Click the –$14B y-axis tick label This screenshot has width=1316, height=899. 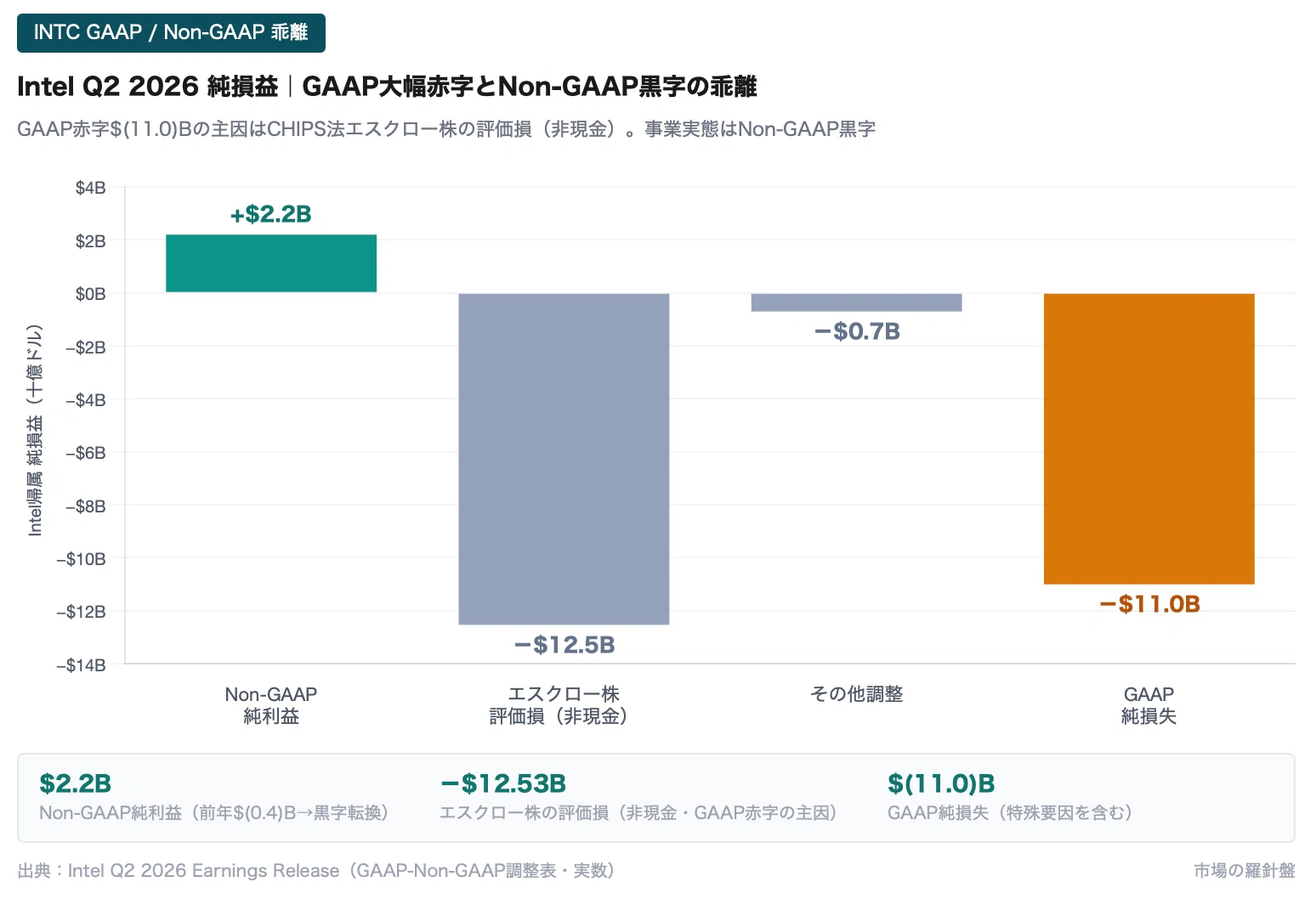[x=82, y=665]
